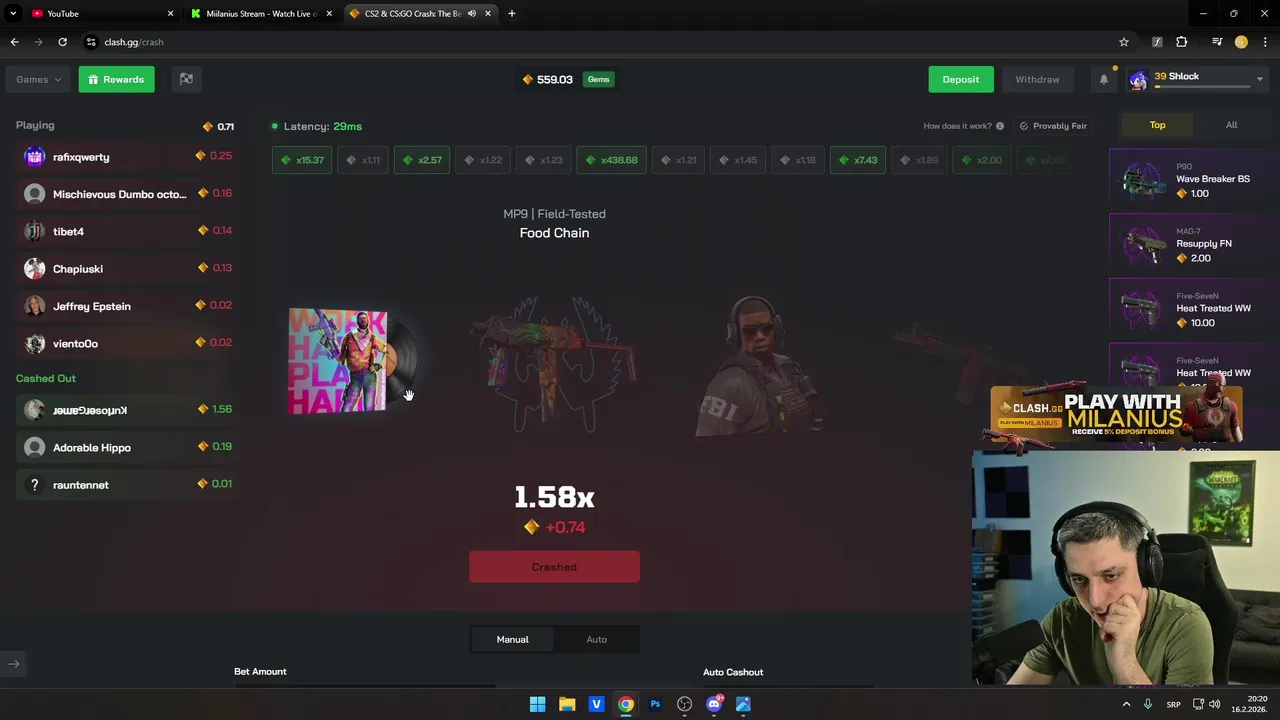Select the Top drops tab
1280x720 pixels.
(1157, 125)
